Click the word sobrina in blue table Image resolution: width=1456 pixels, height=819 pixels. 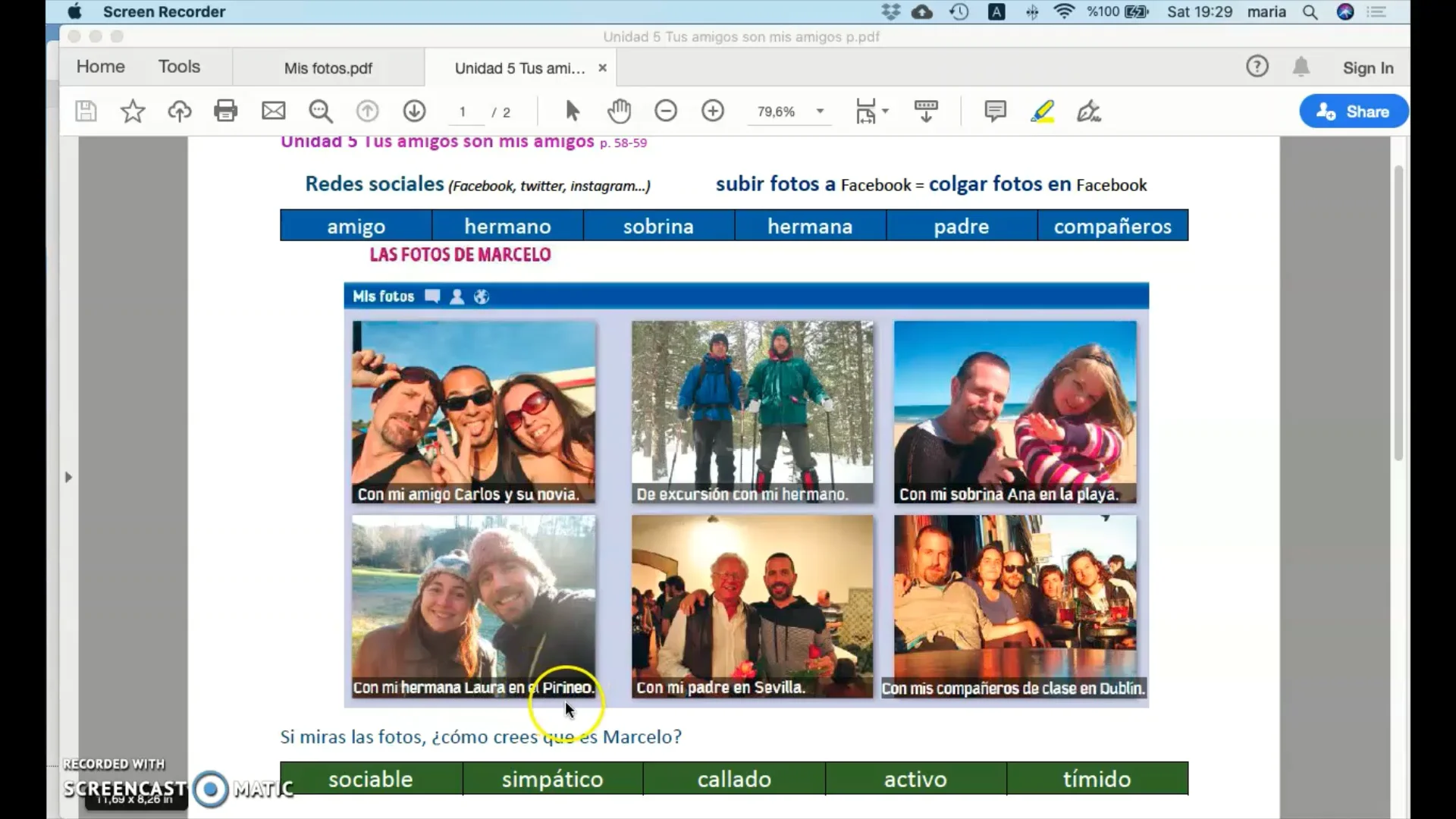(x=658, y=226)
